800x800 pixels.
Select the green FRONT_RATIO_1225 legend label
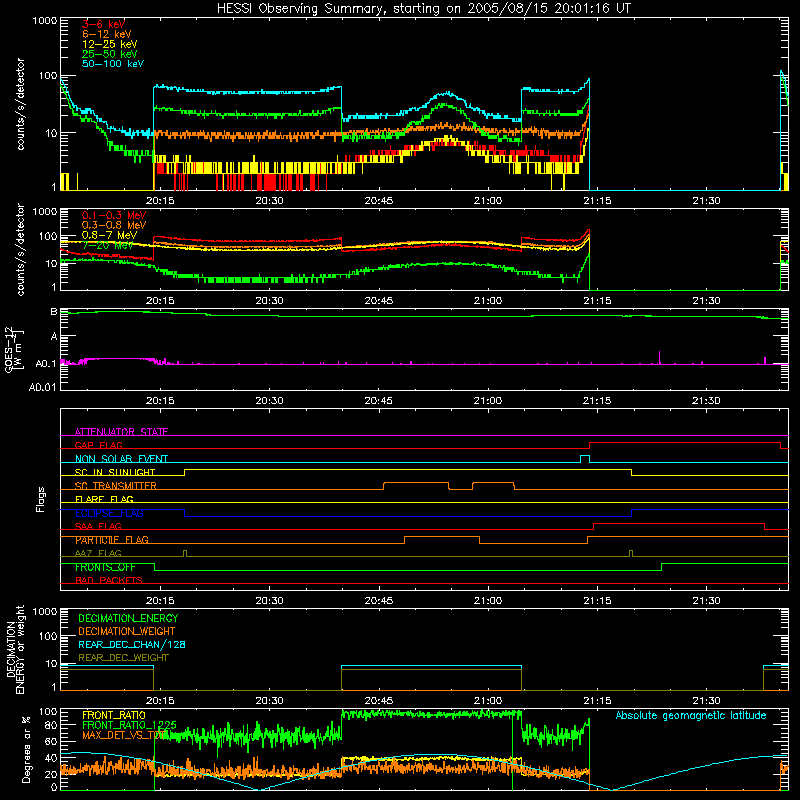click(x=129, y=725)
